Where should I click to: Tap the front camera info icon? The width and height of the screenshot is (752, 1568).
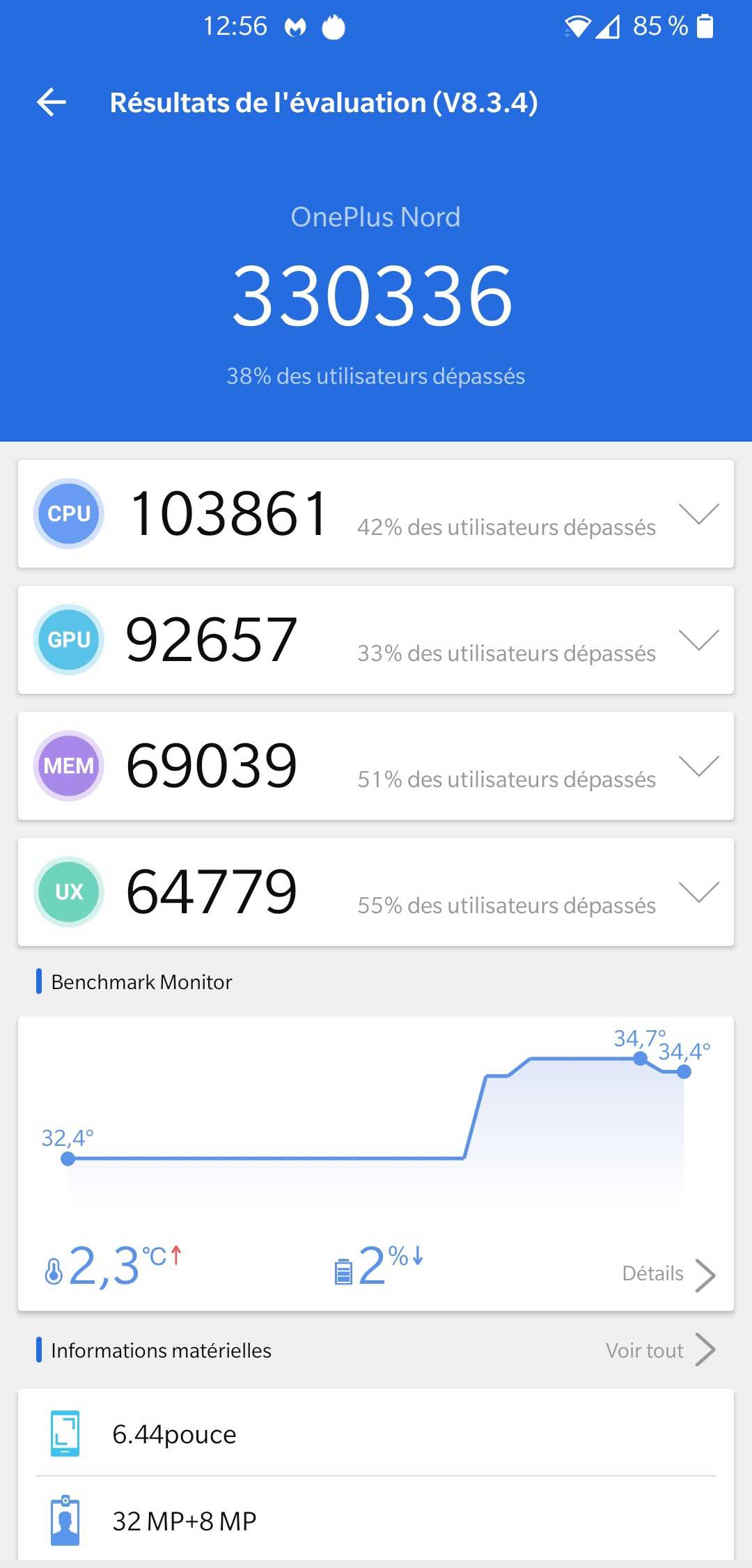point(65,1521)
